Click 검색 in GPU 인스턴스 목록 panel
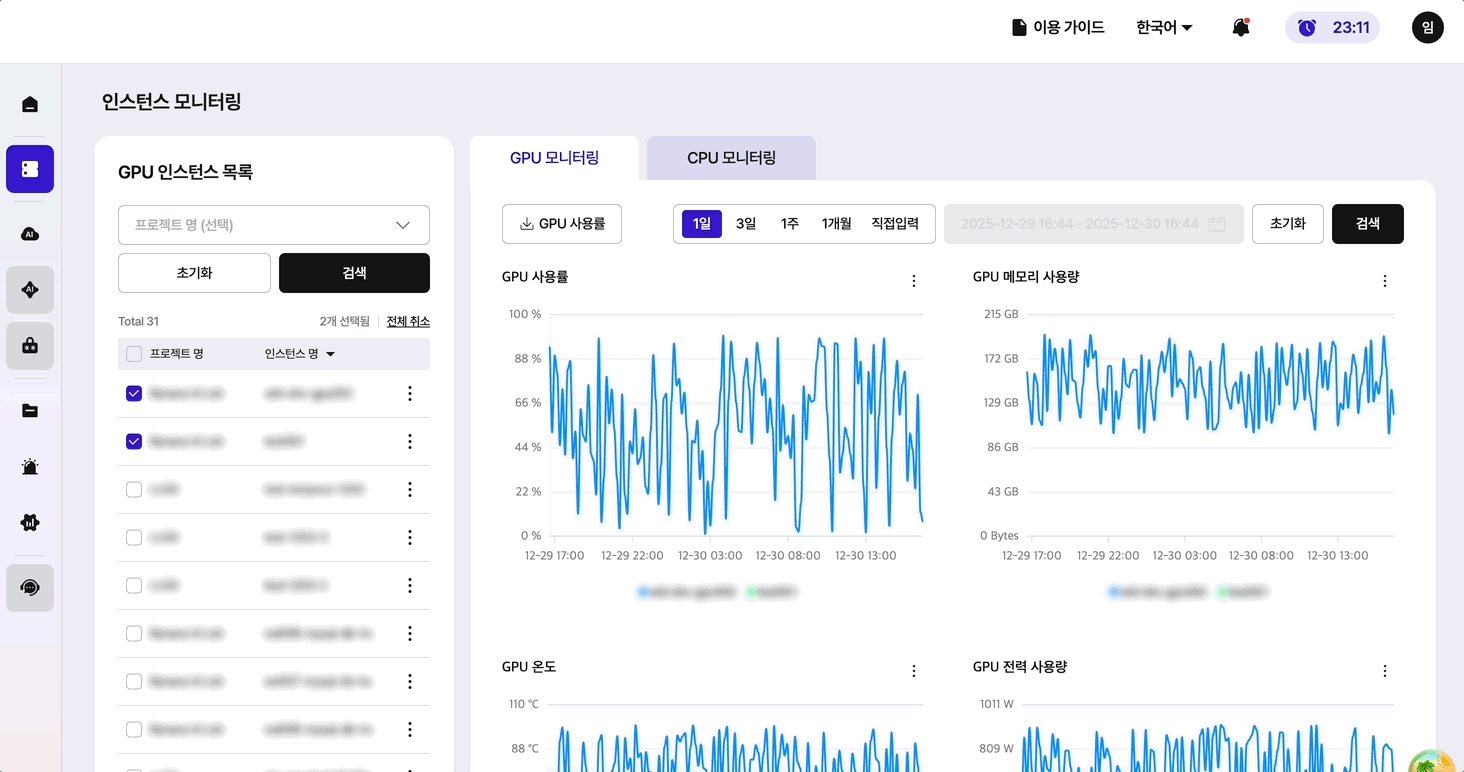1464x772 pixels. coord(354,273)
